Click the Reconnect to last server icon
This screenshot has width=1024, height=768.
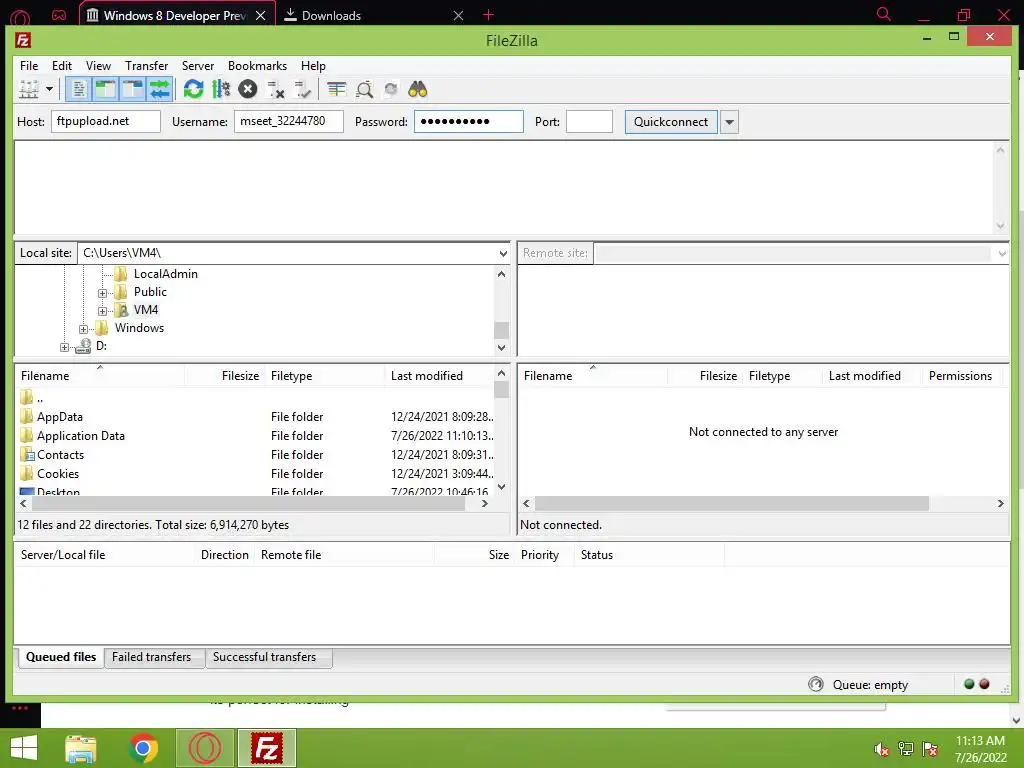[x=302, y=89]
